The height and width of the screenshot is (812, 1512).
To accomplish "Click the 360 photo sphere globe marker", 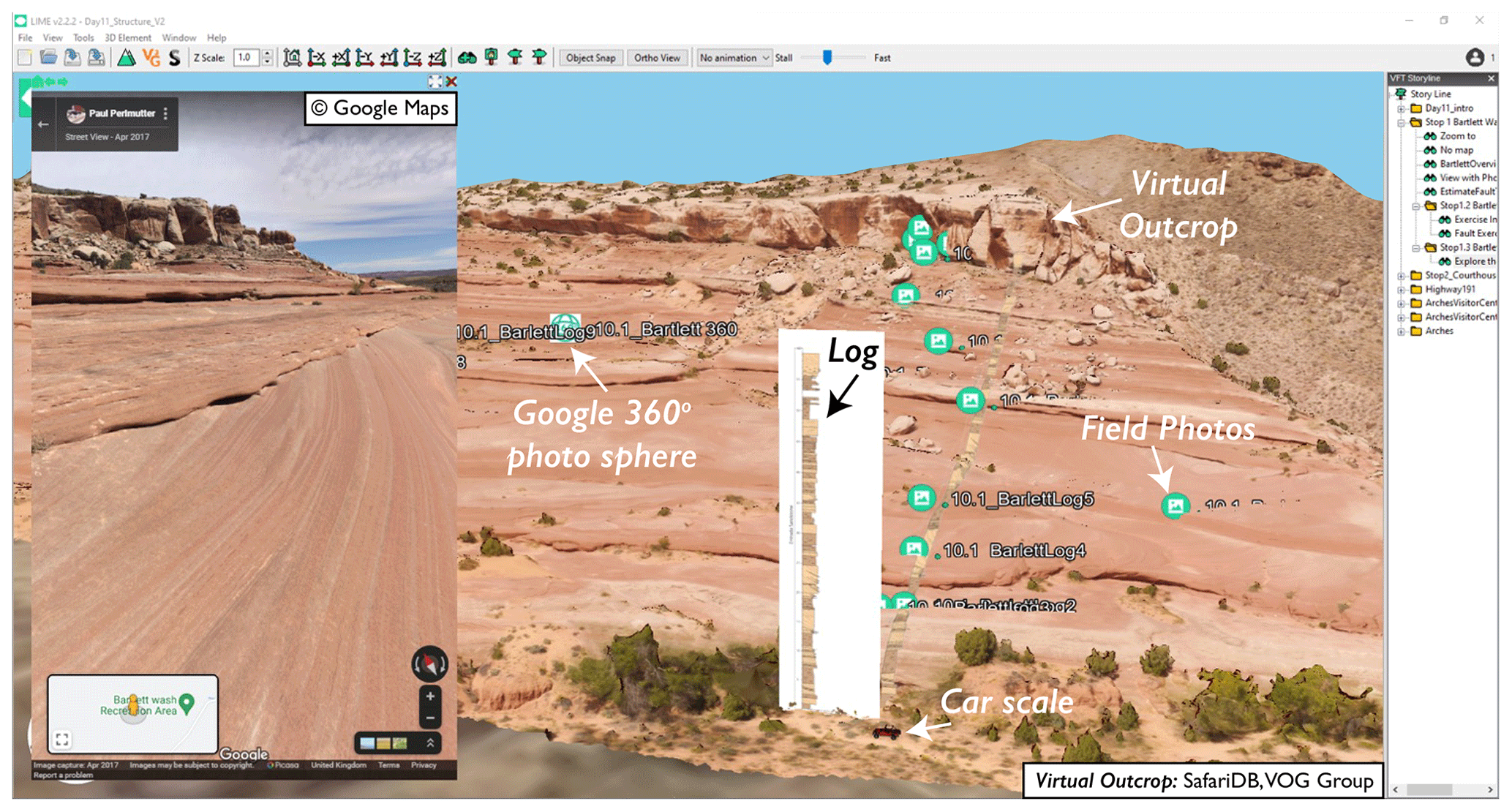I will tap(565, 326).
